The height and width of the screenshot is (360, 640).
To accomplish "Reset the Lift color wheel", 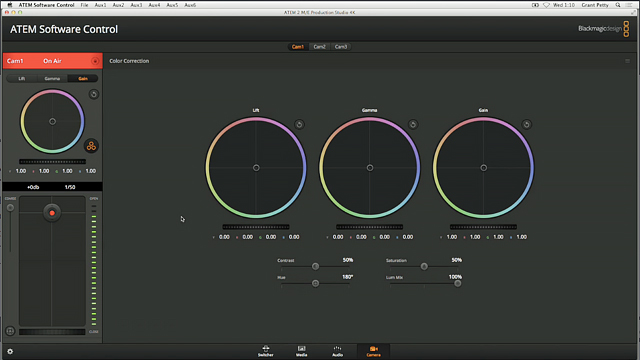I will [x=299, y=124].
